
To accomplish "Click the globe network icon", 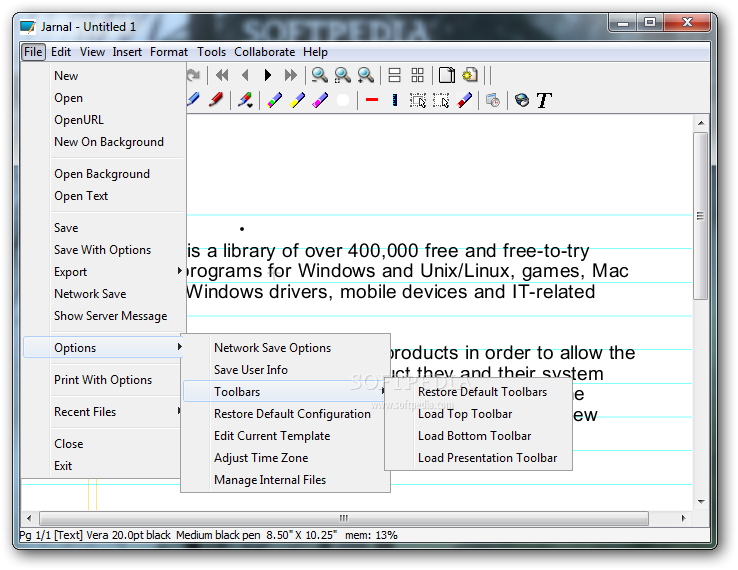I will tap(522, 100).
